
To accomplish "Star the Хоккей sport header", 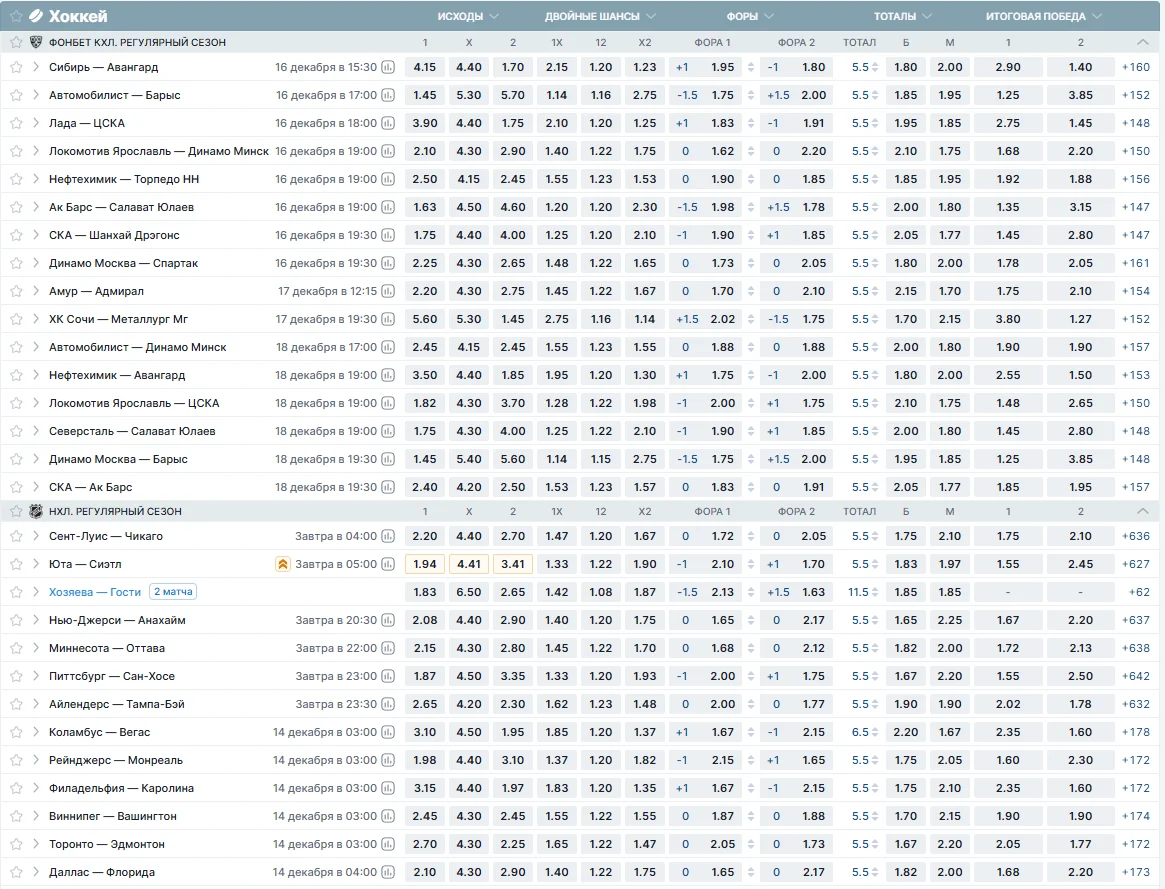I will coord(16,16).
